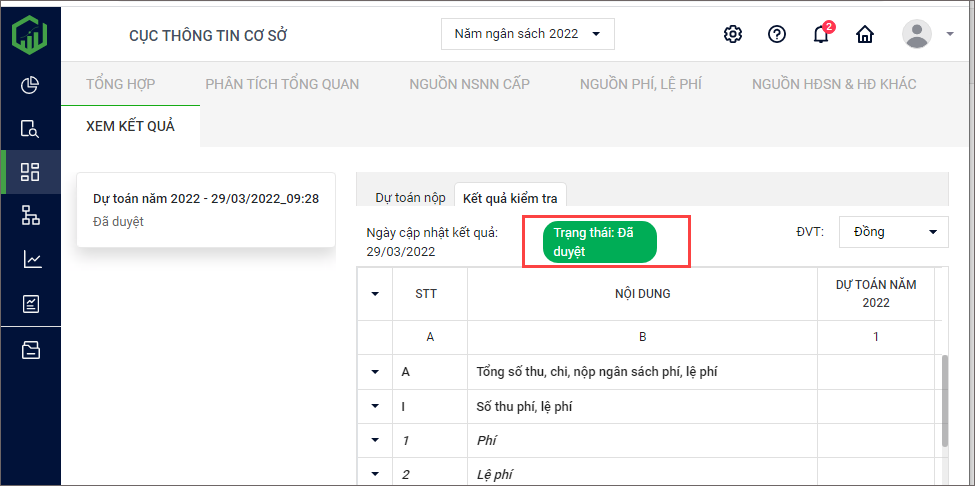Open the ĐVT Đồng unit dropdown

(x=893, y=232)
